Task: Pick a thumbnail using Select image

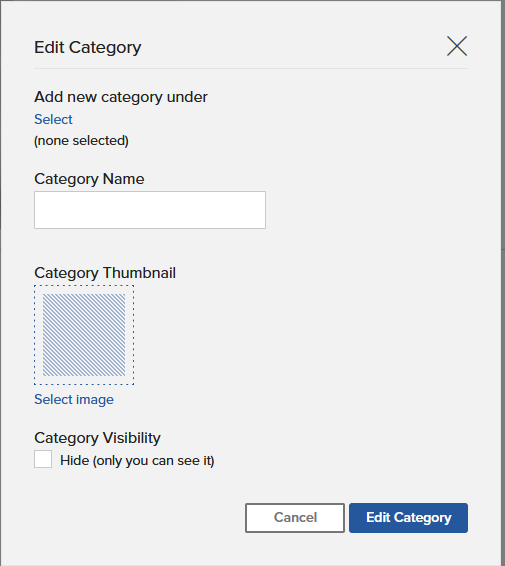Action: pyautogui.click(x=74, y=400)
